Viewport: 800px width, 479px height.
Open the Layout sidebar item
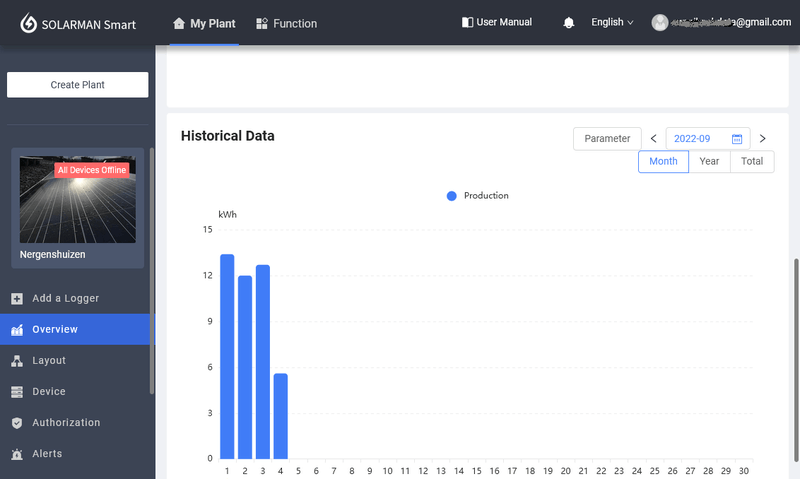[x=75, y=361]
